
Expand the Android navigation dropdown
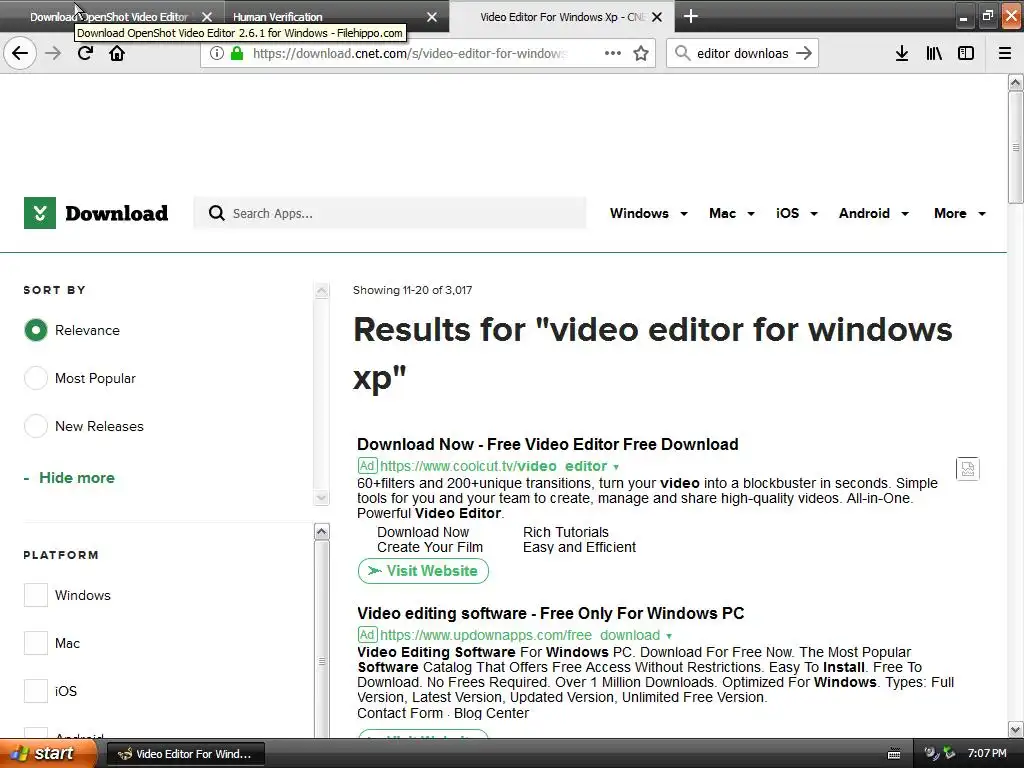click(874, 214)
